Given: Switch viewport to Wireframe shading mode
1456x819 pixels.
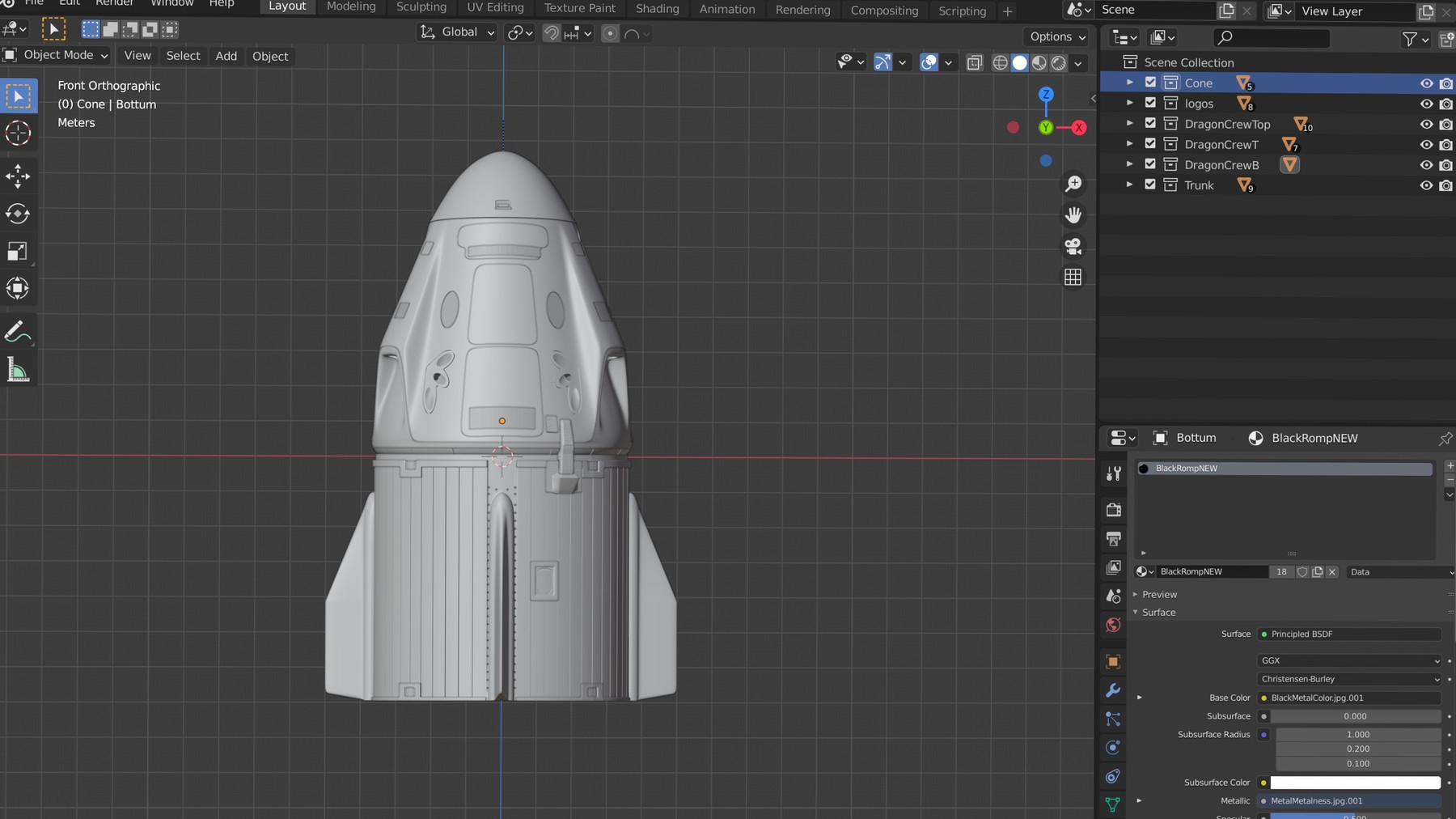Looking at the screenshot, I should point(1001,62).
